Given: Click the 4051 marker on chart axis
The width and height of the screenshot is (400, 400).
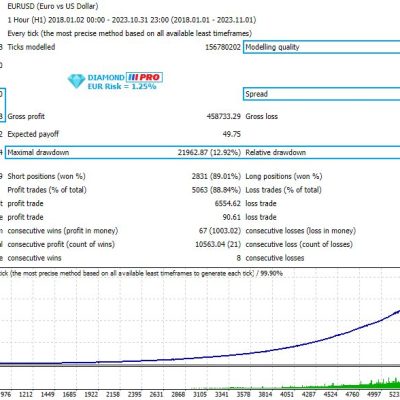Looking at the screenshot, I should pos(287,394).
